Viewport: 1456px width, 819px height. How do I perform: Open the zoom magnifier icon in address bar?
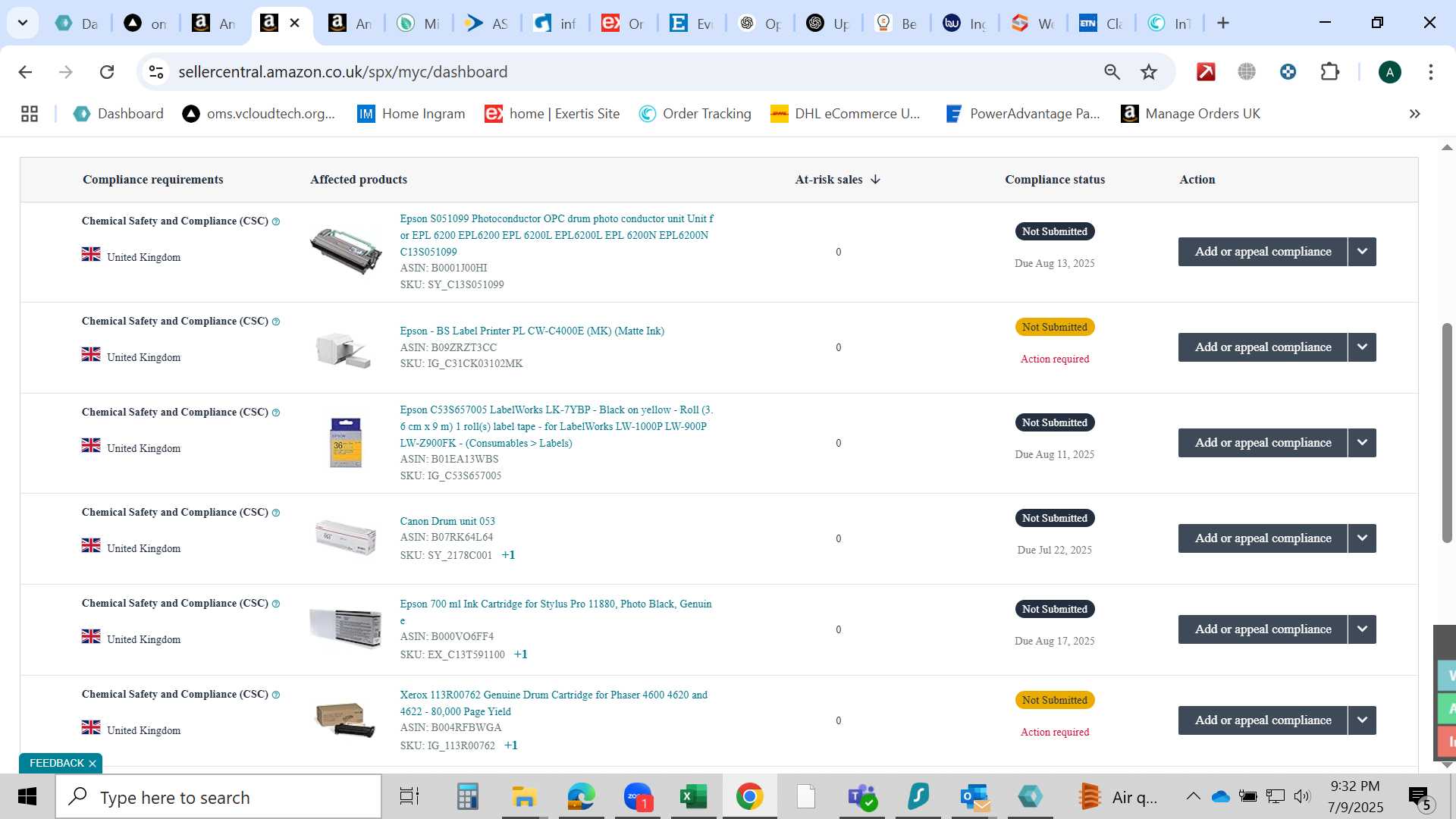[x=1112, y=72]
